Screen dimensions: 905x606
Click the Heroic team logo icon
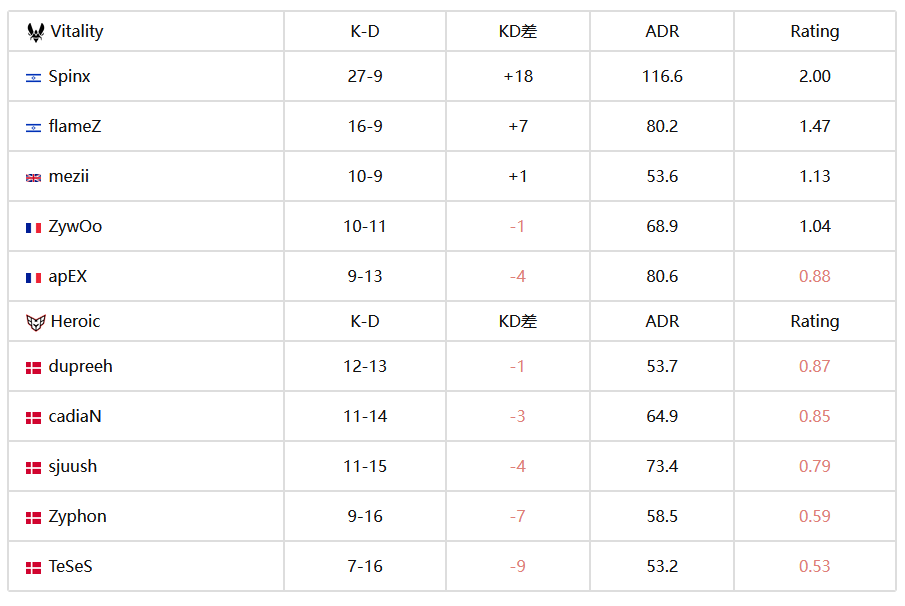[36, 322]
